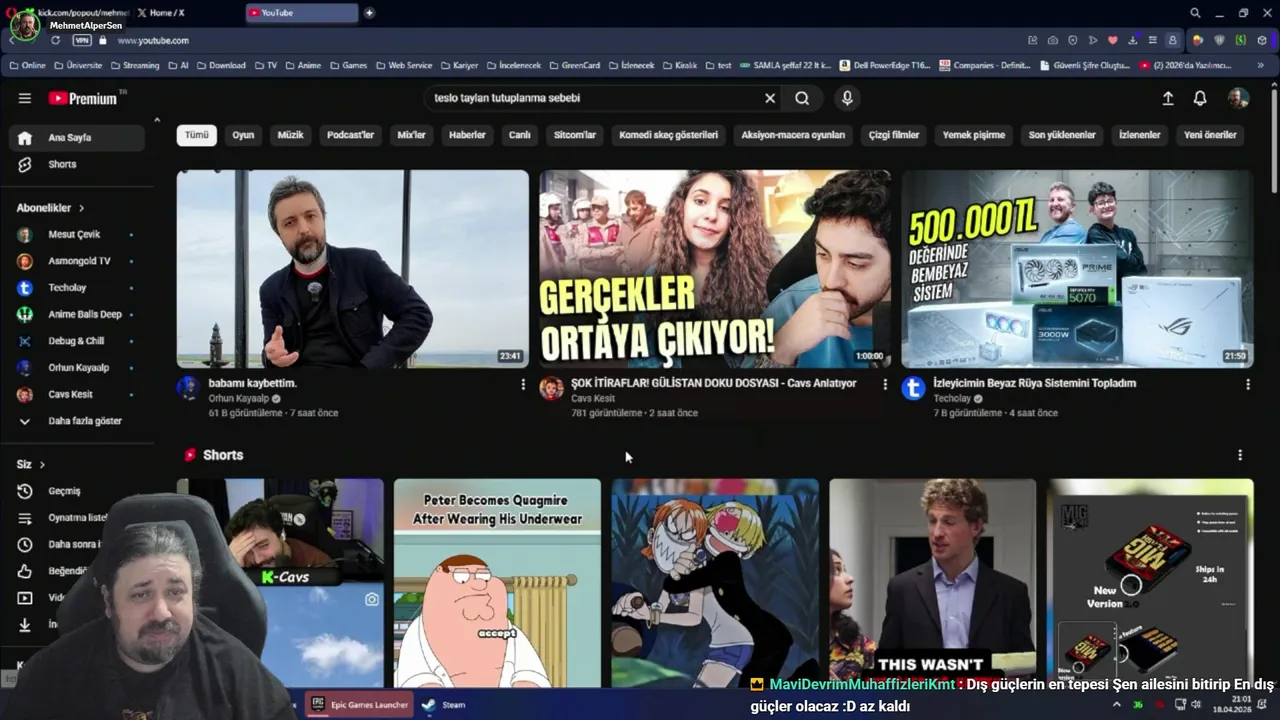Open options for 'babamı kaybettim.' video
Viewport: 1280px width, 720px height.
click(x=522, y=384)
